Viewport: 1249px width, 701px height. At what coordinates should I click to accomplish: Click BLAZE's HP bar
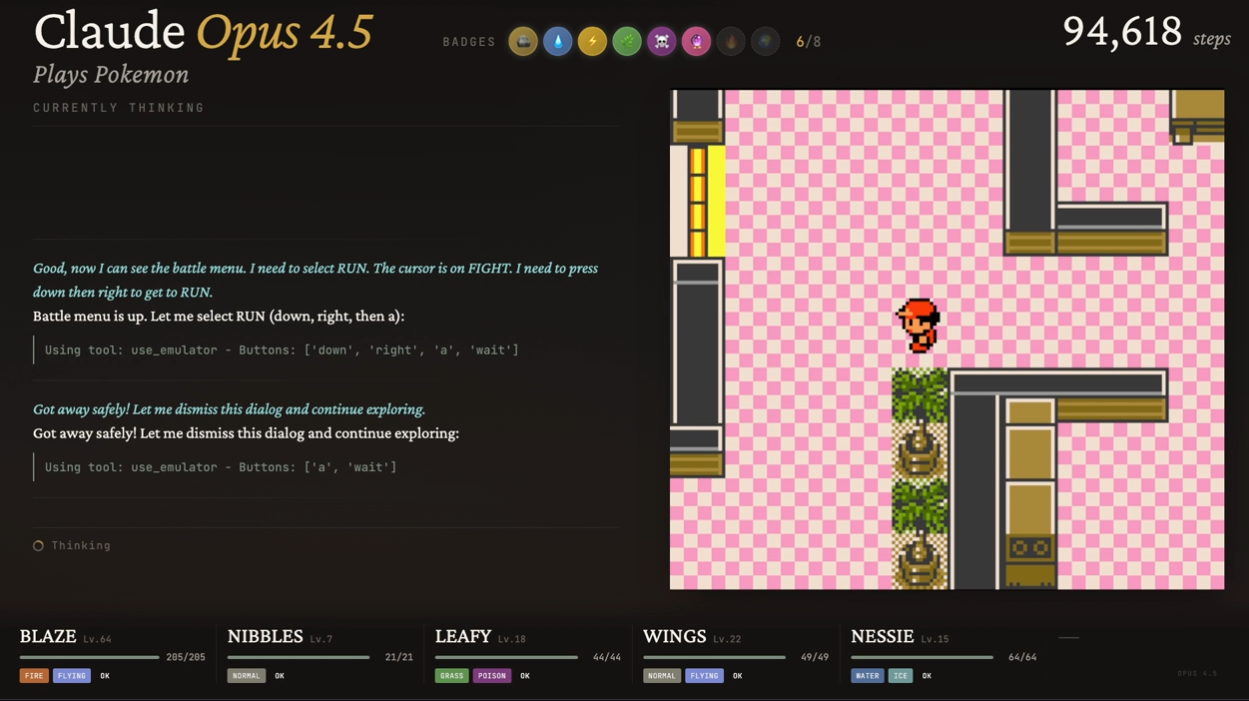89,657
